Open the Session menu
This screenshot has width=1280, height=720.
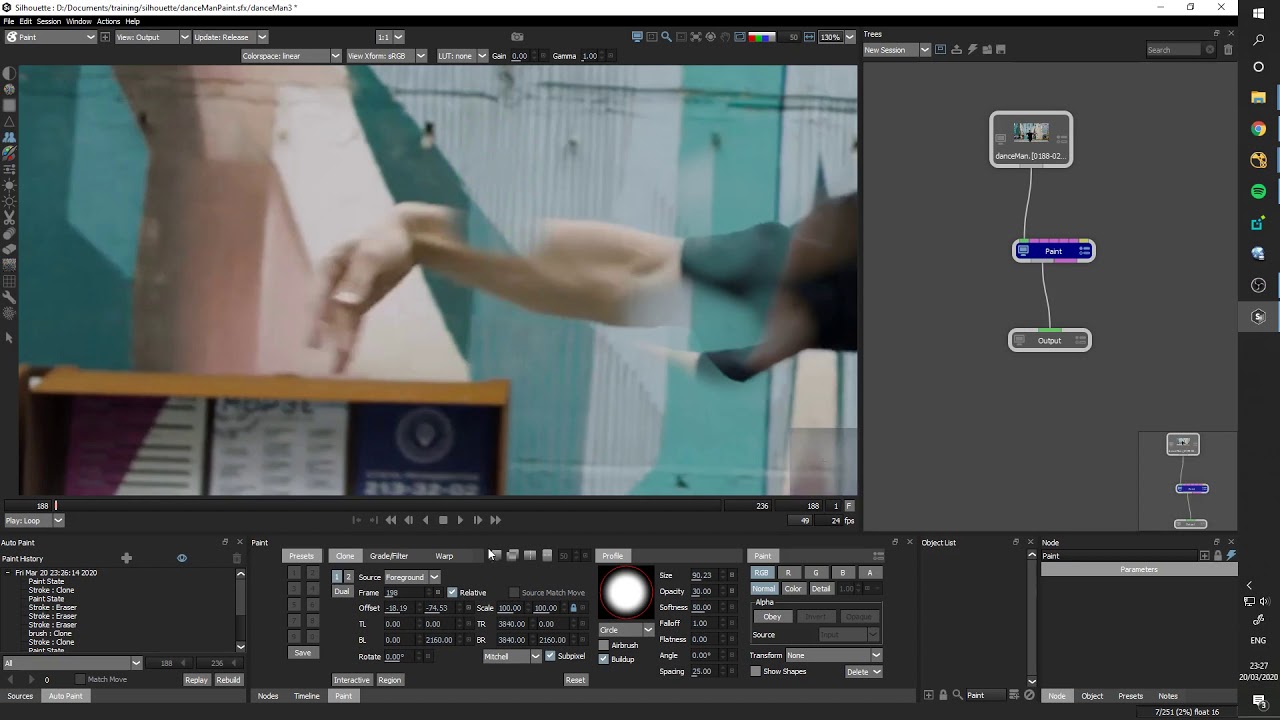[x=49, y=21]
